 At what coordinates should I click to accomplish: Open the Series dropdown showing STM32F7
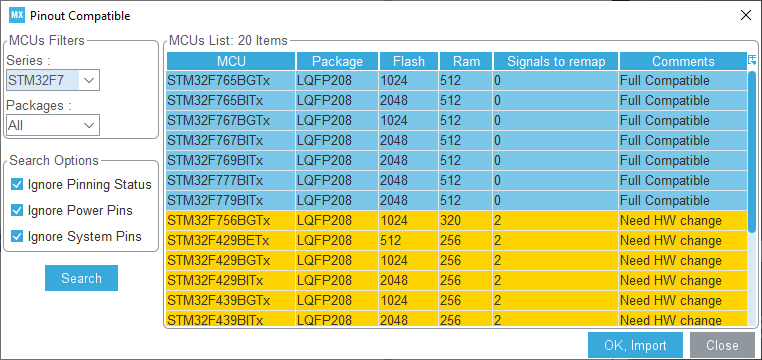tap(53, 80)
